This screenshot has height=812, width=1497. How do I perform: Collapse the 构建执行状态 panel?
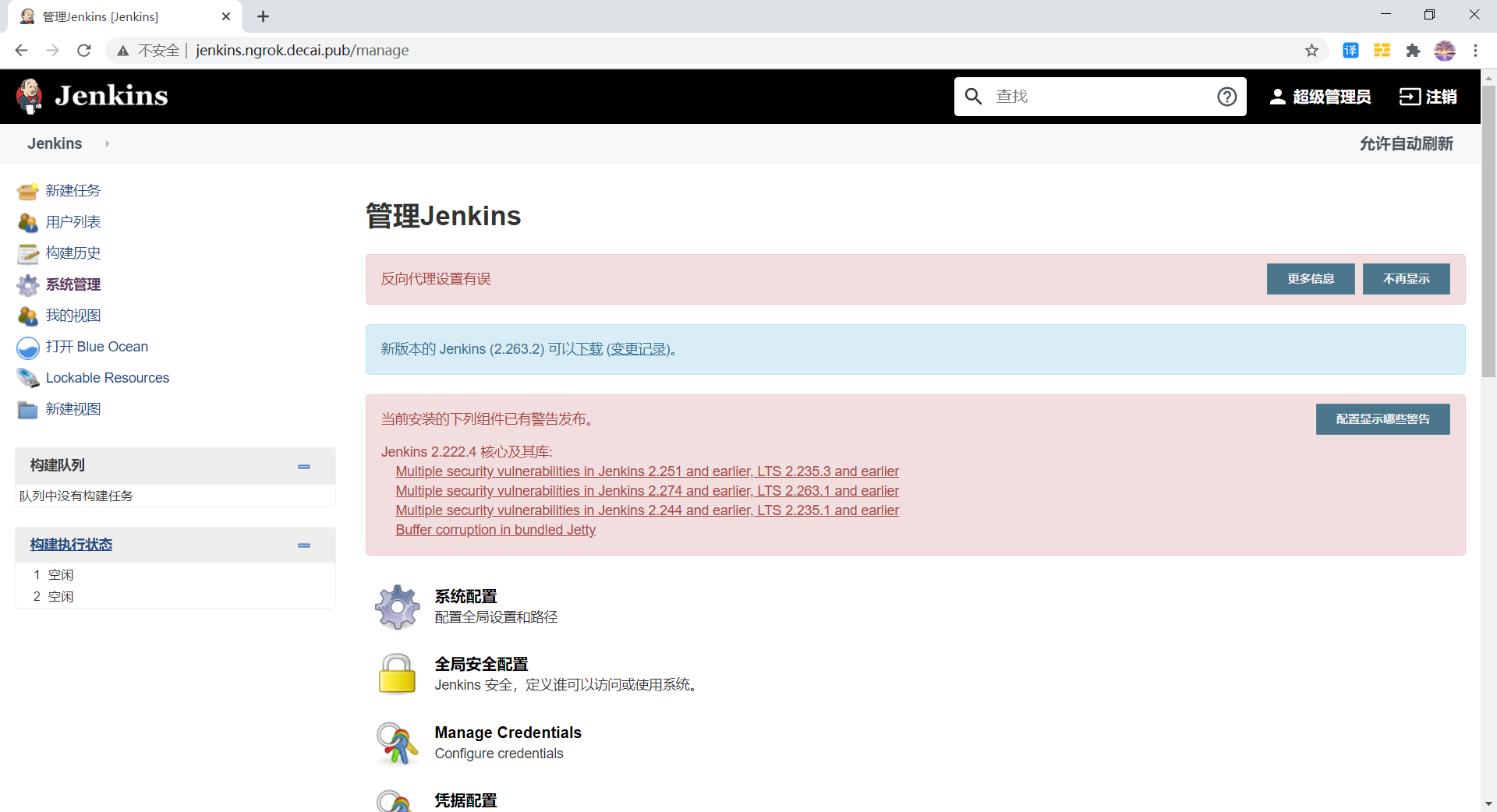[x=304, y=545]
